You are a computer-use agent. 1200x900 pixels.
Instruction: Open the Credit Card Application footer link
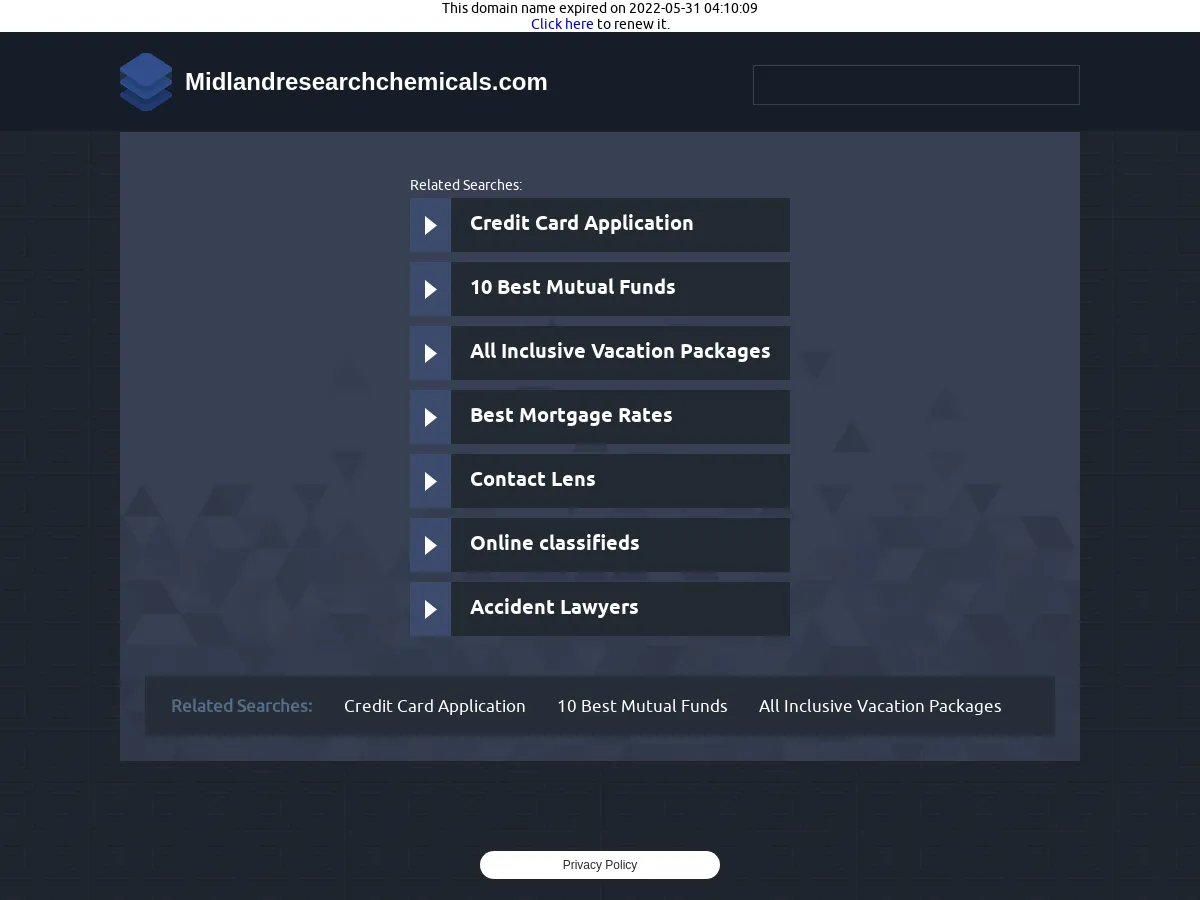point(435,705)
